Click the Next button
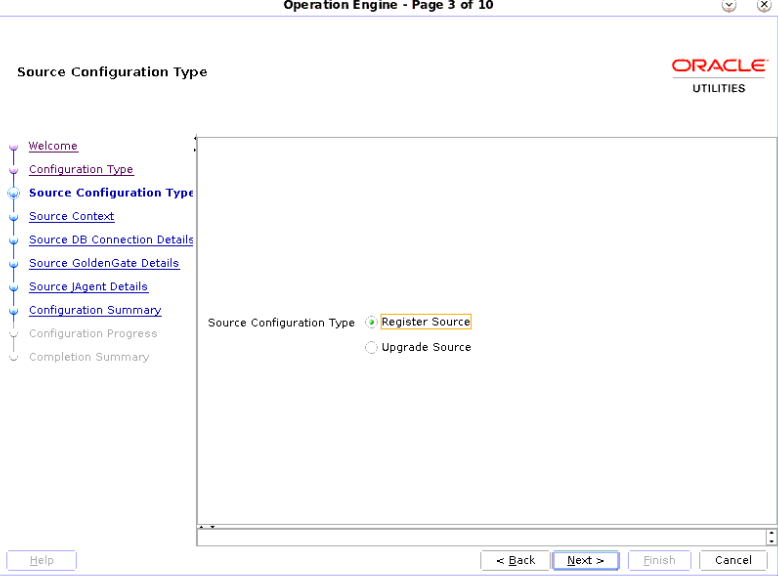 point(585,560)
